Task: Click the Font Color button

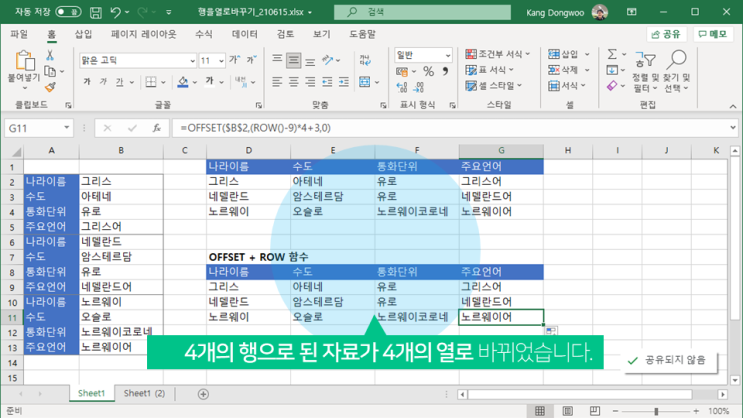Action: point(209,82)
